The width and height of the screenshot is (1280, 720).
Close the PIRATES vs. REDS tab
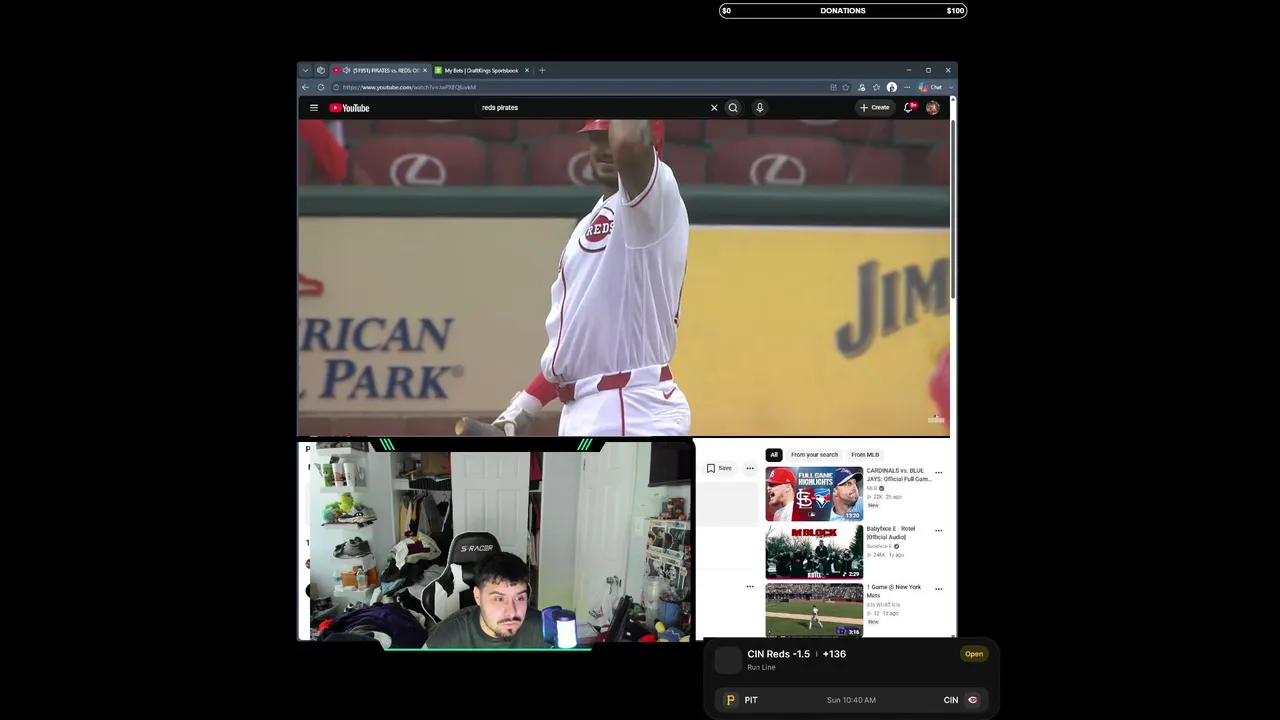point(425,70)
